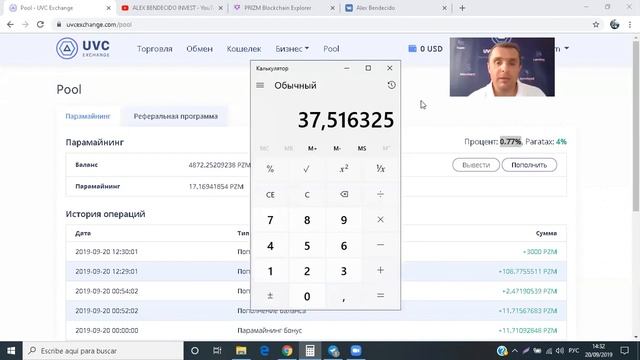Screen dimensions: 640x360
Task: Reload the browser page
Action: 40,24
